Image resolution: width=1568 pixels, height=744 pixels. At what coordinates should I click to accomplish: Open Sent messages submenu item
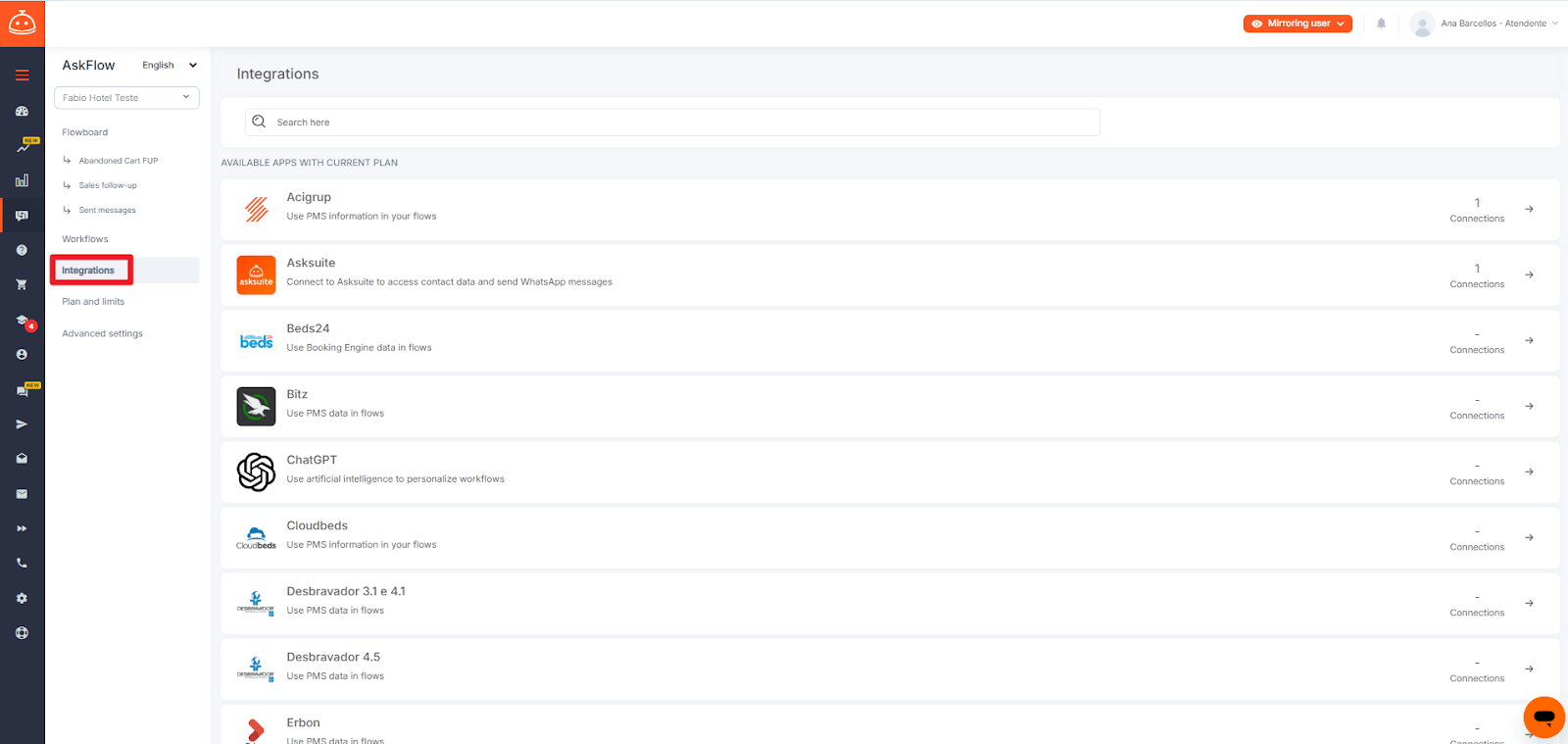[108, 210]
